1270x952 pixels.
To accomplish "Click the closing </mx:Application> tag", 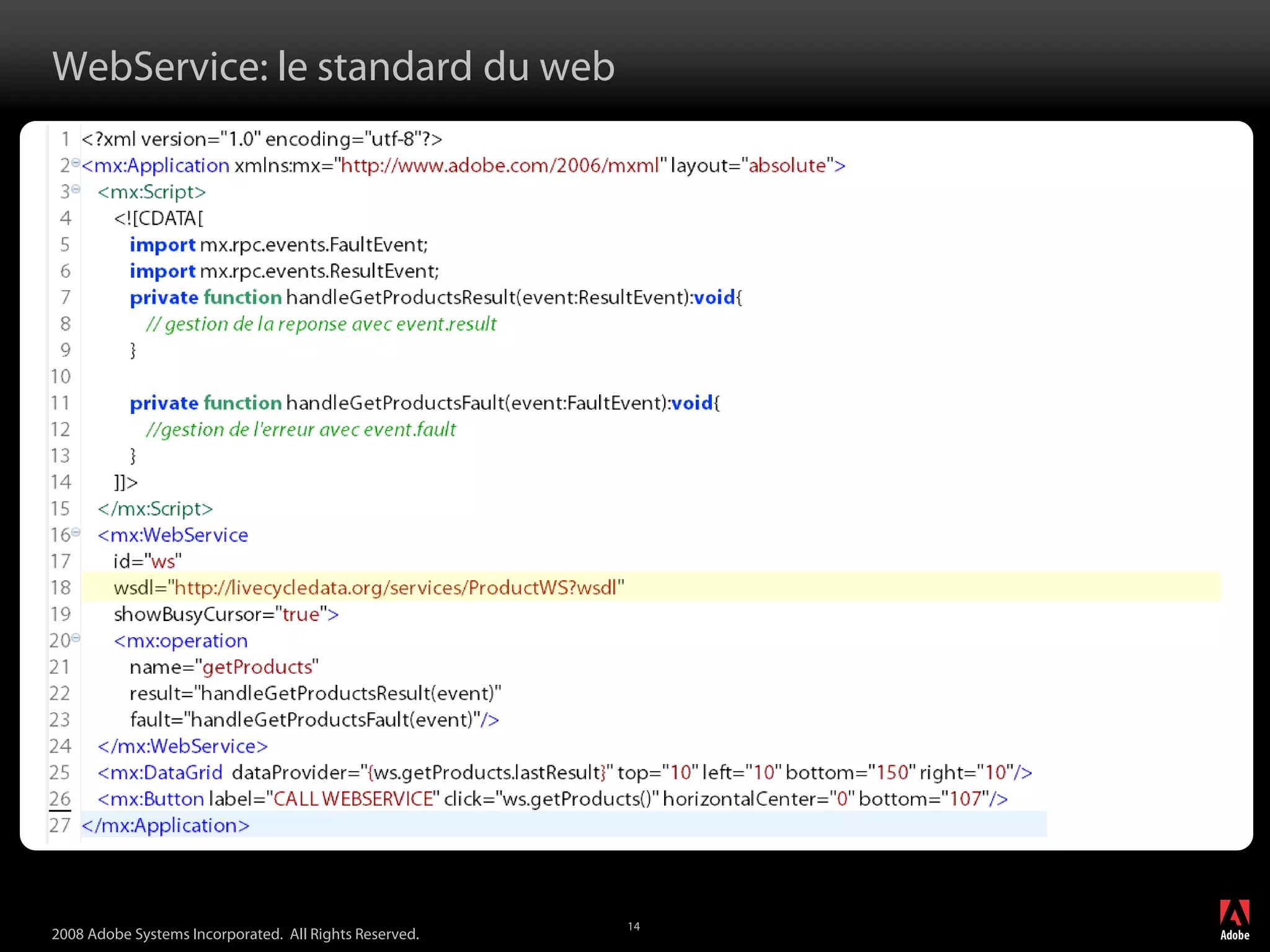I will [166, 826].
